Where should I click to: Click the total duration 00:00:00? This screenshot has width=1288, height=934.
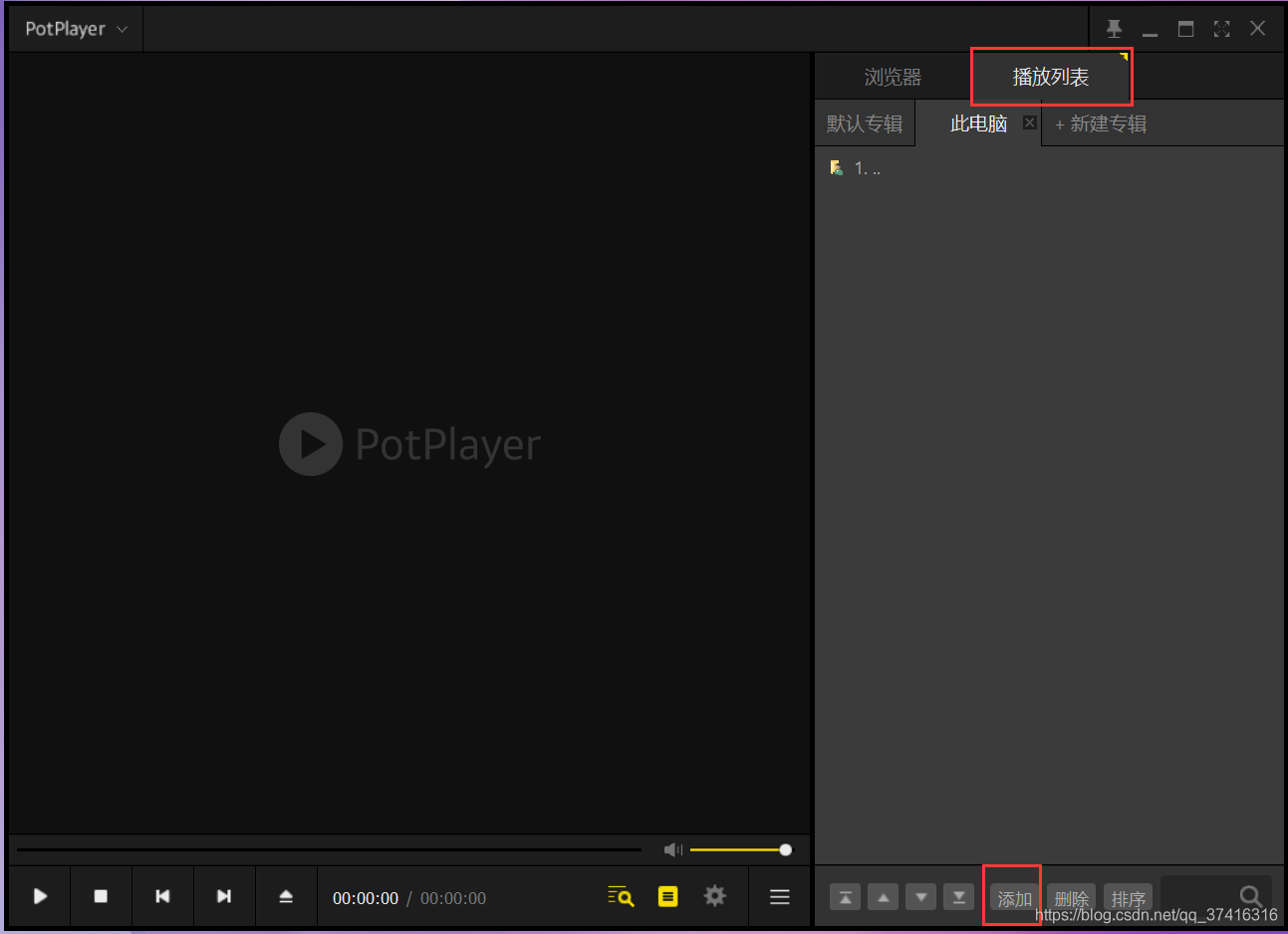[453, 898]
